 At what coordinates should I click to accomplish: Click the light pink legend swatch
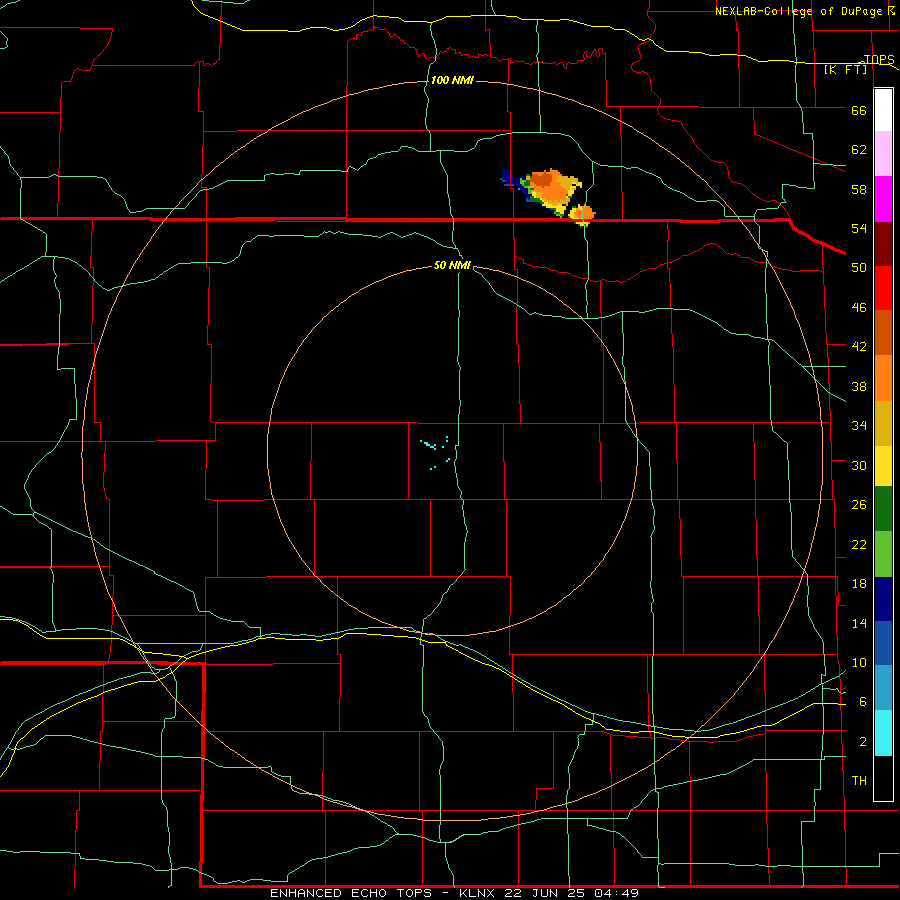(x=883, y=153)
